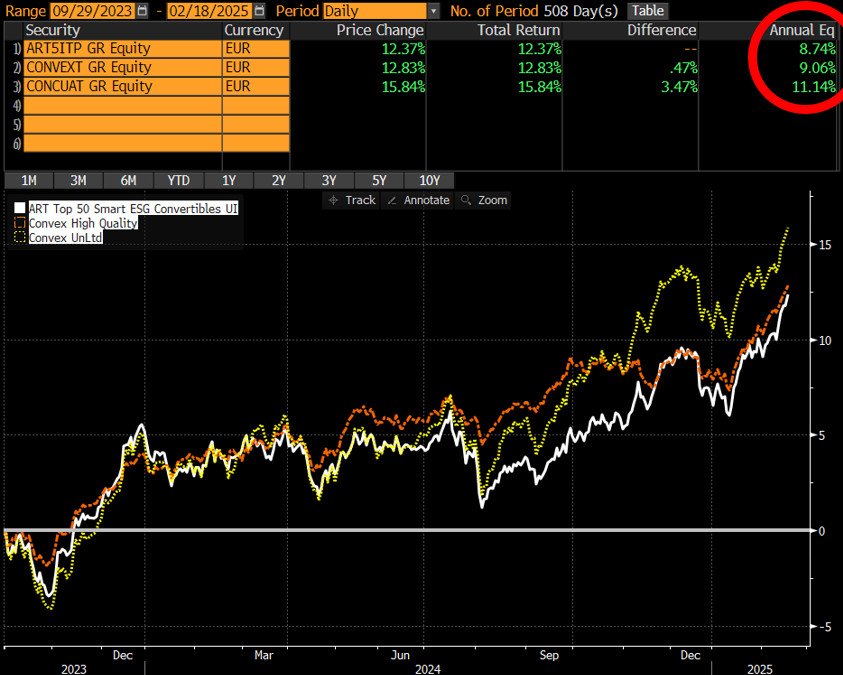Click the EUR currency cell for ART5ITP

256,48
